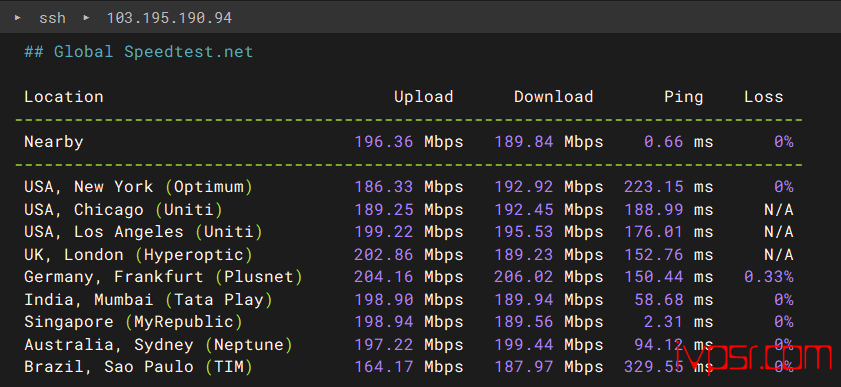Select the ssh breadcrumb label
The height and width of the screenshot is (387, 841).
tap(52, 18)
